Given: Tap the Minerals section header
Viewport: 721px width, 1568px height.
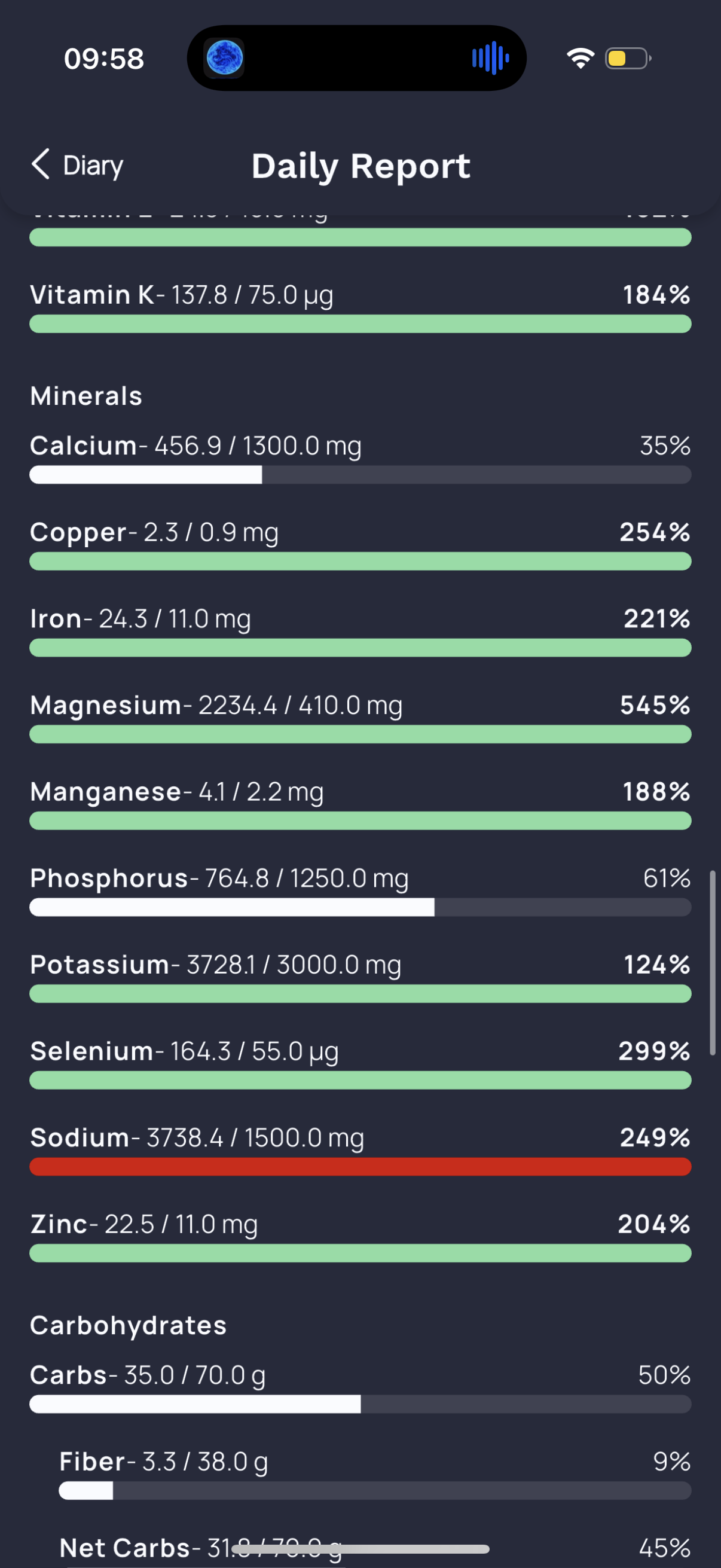Looking at the screenshot, I should (87, 396).
